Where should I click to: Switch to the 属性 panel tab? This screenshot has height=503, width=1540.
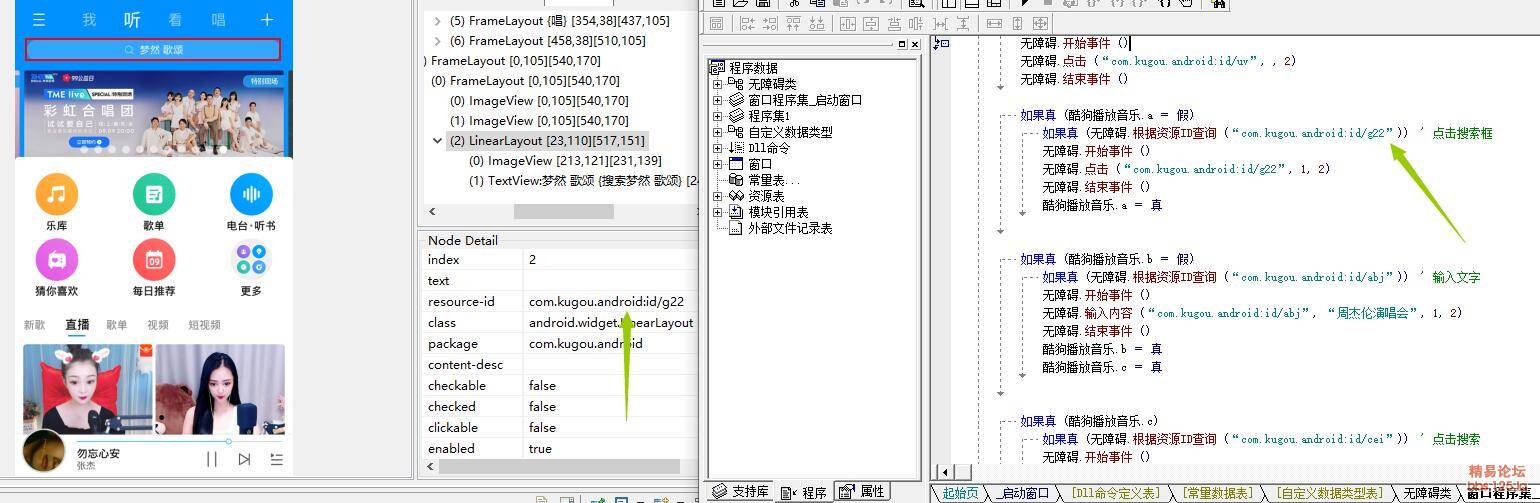[x=862, y=492]
